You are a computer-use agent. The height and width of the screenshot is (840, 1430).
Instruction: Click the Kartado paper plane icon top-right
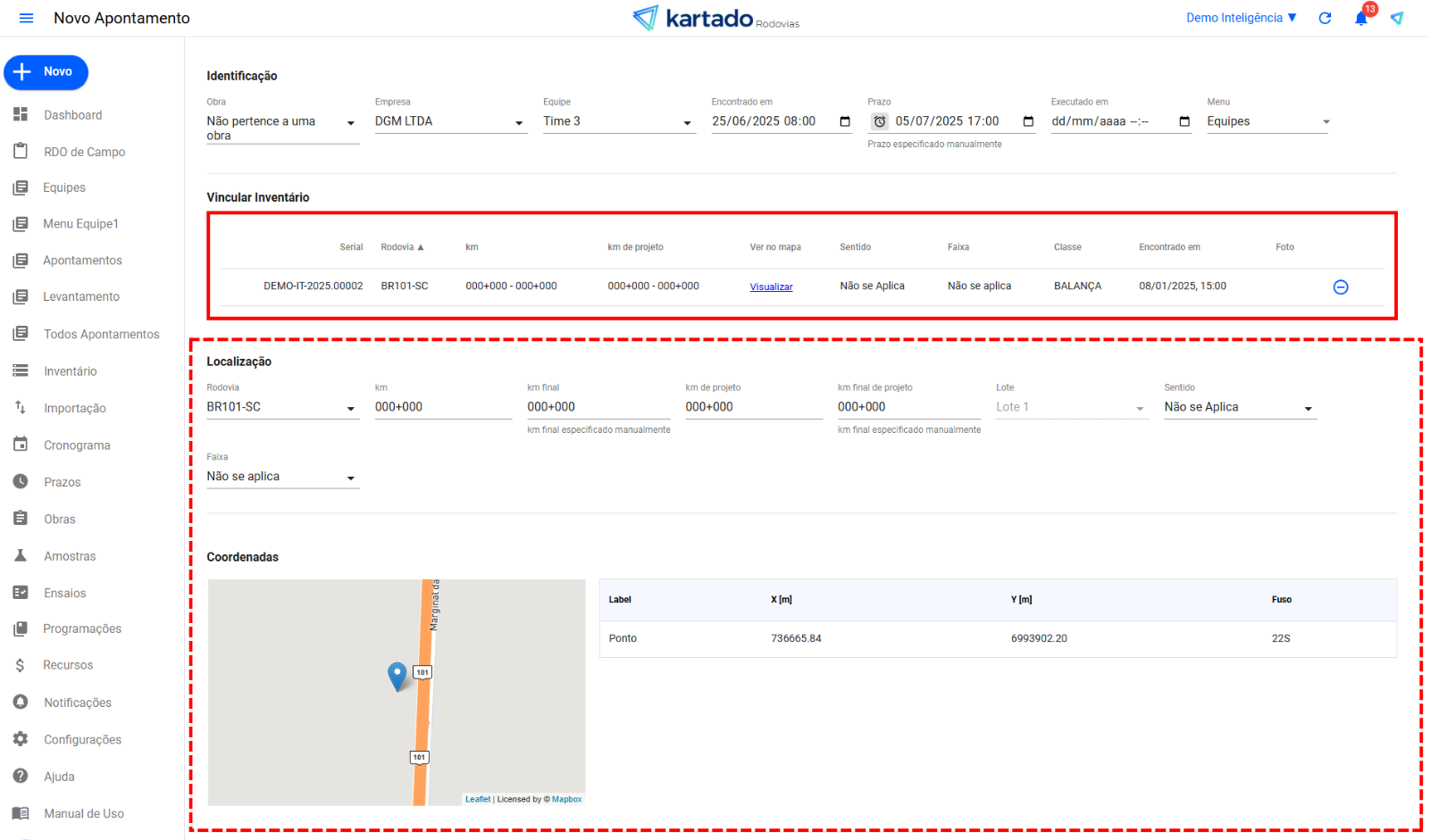point(1397,18)
